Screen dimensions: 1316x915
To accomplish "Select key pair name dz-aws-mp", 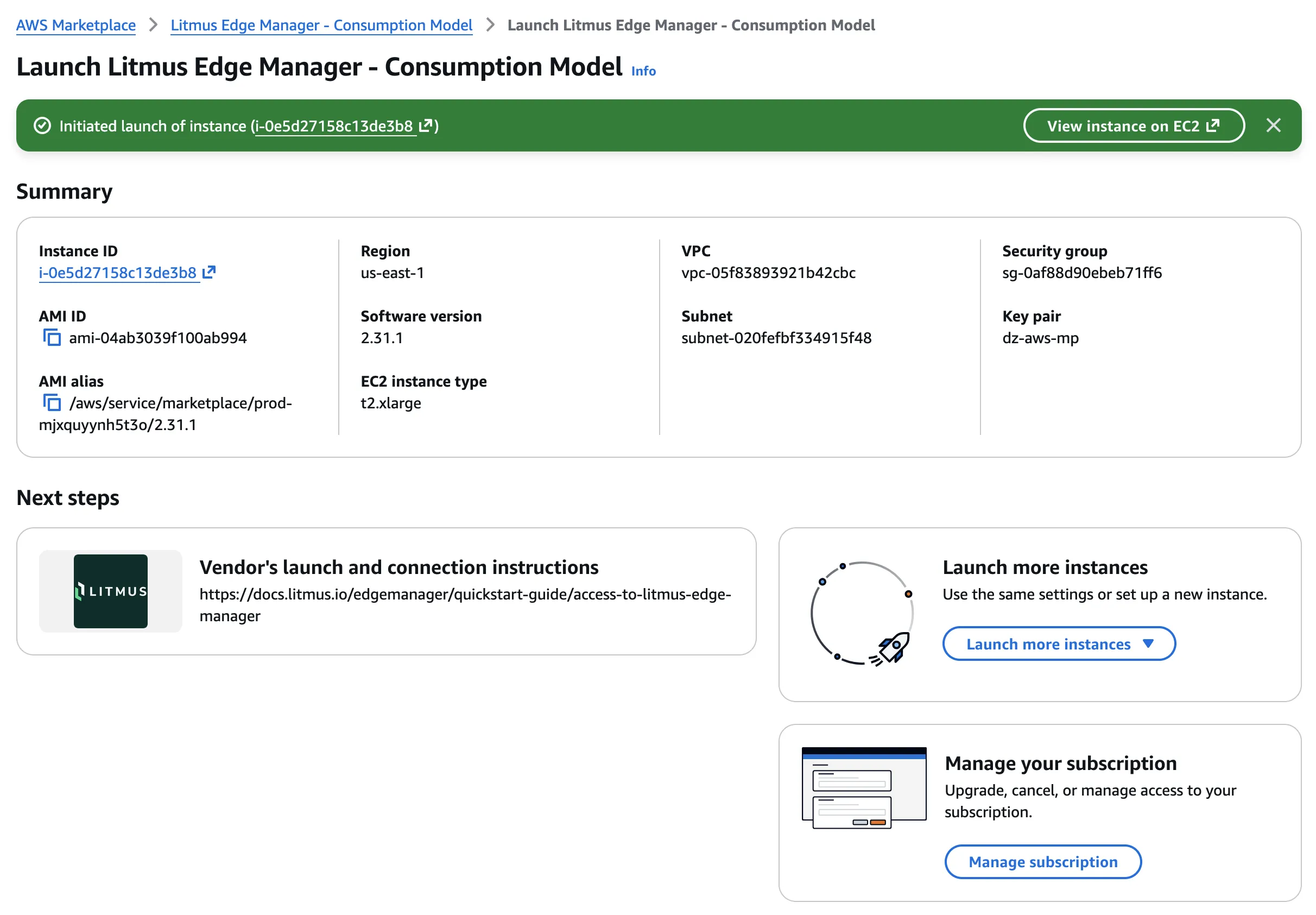I will click(x=1040, y=338).
